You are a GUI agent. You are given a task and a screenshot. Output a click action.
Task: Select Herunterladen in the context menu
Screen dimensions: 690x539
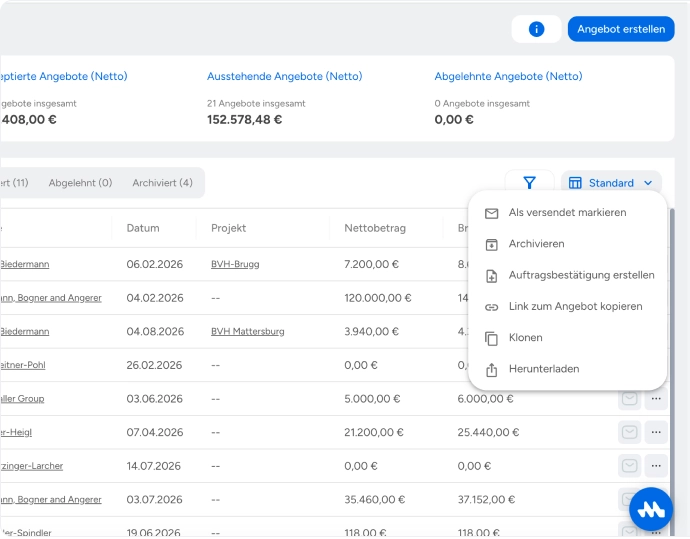[567, 369]
